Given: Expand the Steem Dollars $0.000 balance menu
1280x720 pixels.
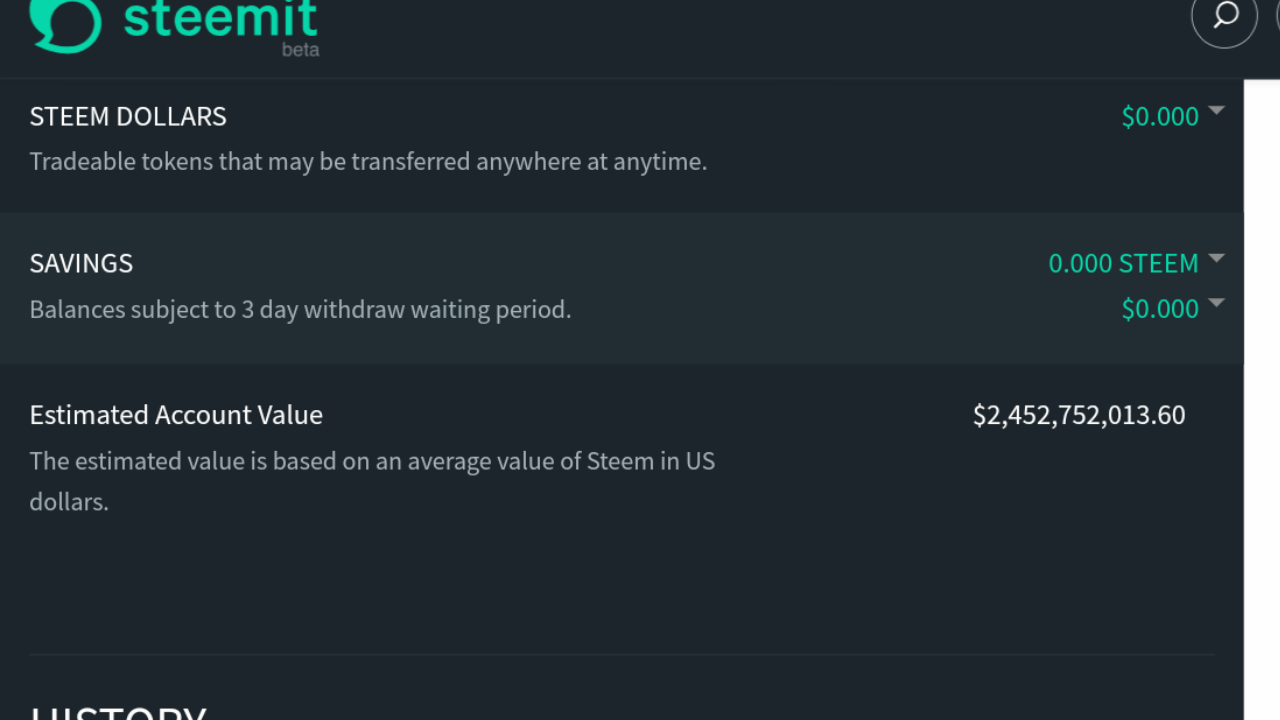Looking at the screenshot, I should click(x=1160, y=117).
